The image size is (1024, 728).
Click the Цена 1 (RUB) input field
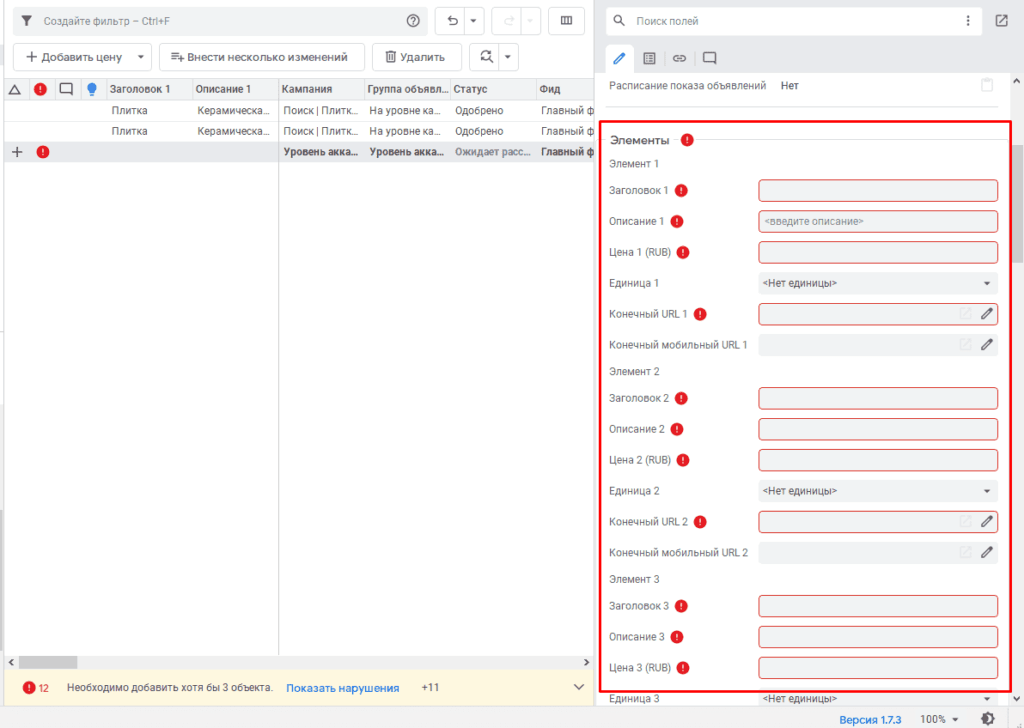878,252
